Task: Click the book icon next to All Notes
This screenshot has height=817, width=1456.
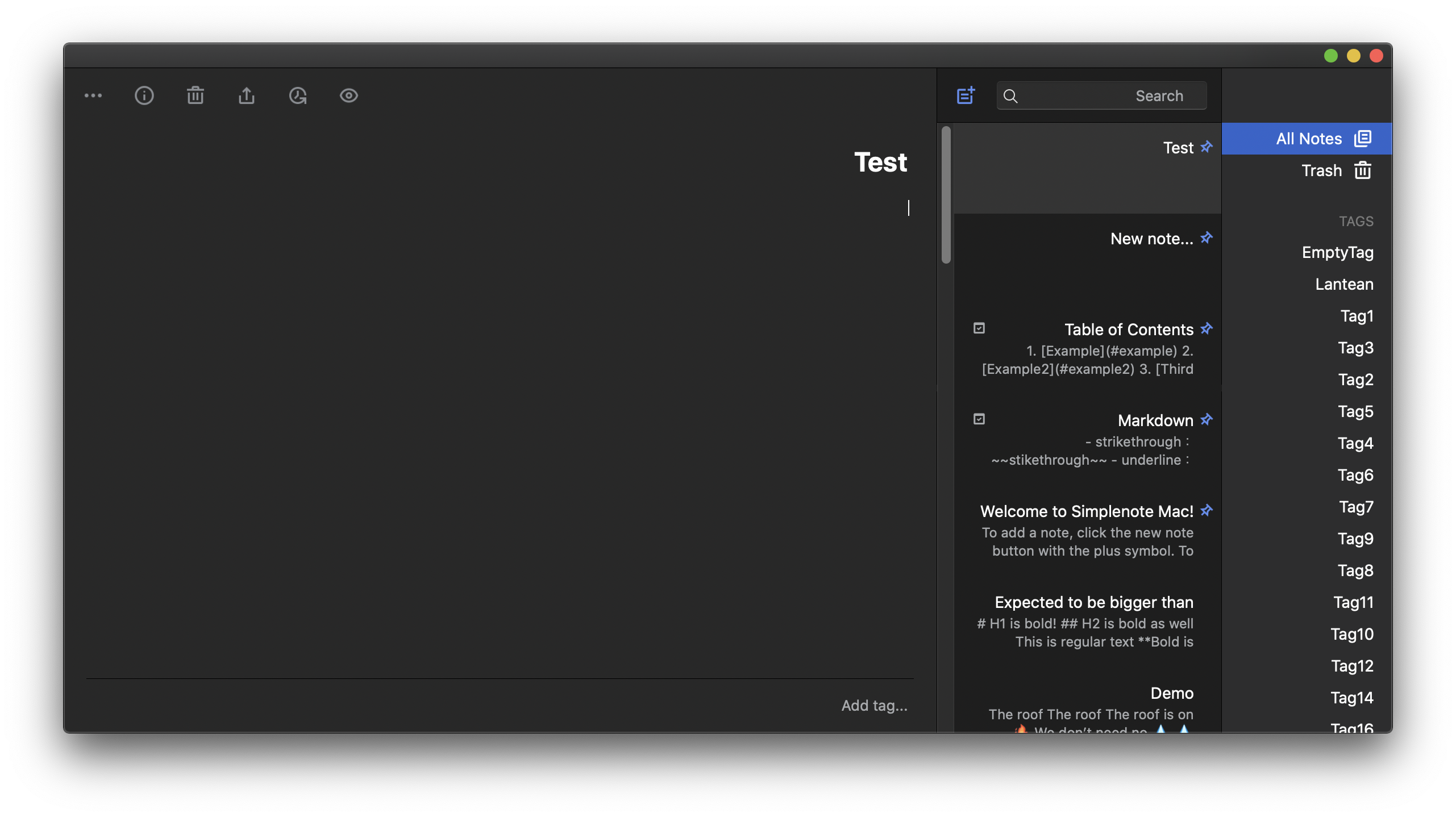Action: coord(1363,139)
